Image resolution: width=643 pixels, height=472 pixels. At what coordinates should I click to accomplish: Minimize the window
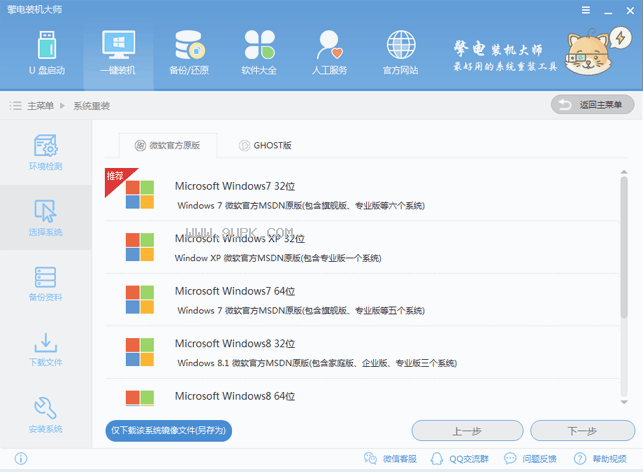(x=608, y=11)
